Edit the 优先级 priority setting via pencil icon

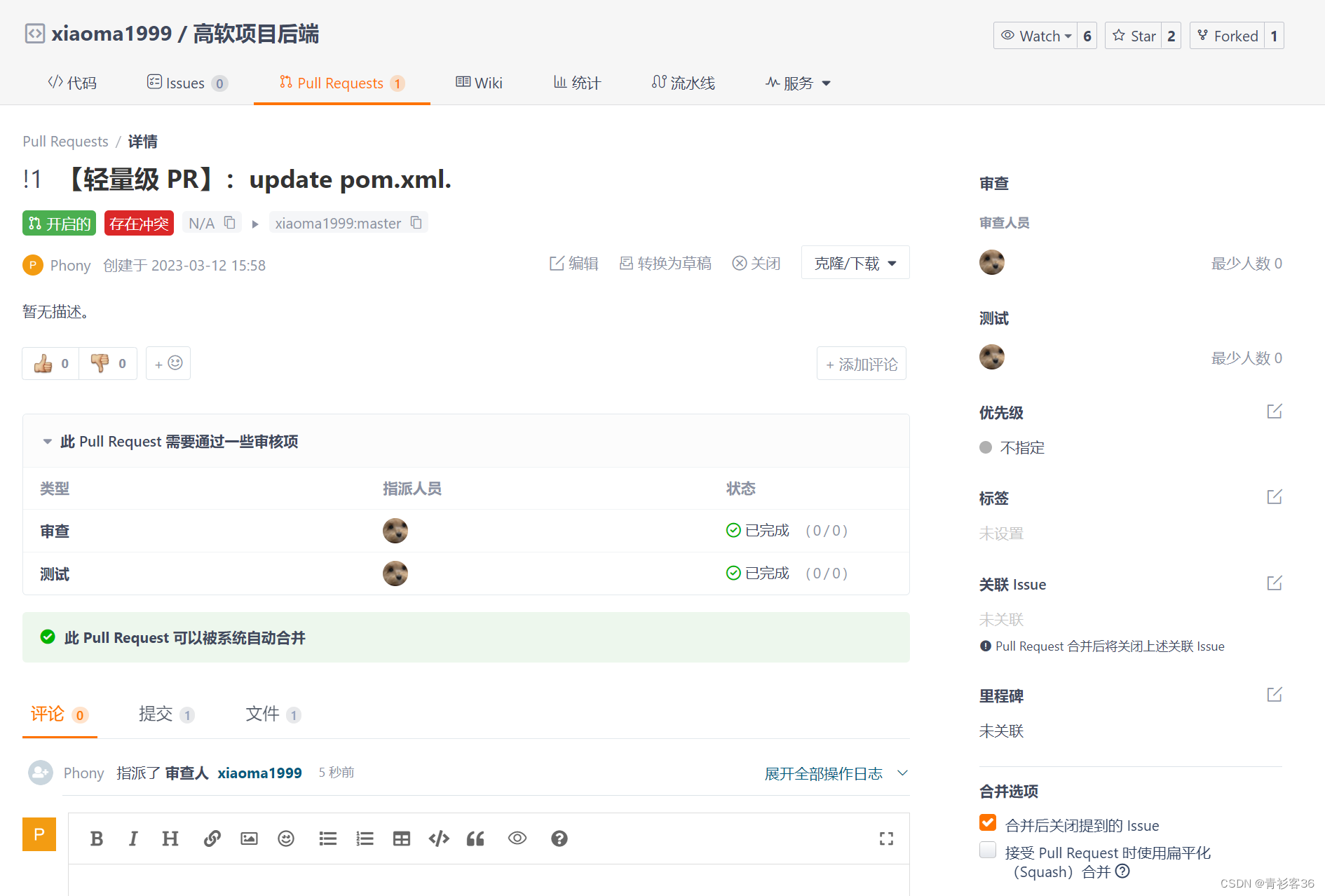pyautogui.click(x=1275, y=412)
